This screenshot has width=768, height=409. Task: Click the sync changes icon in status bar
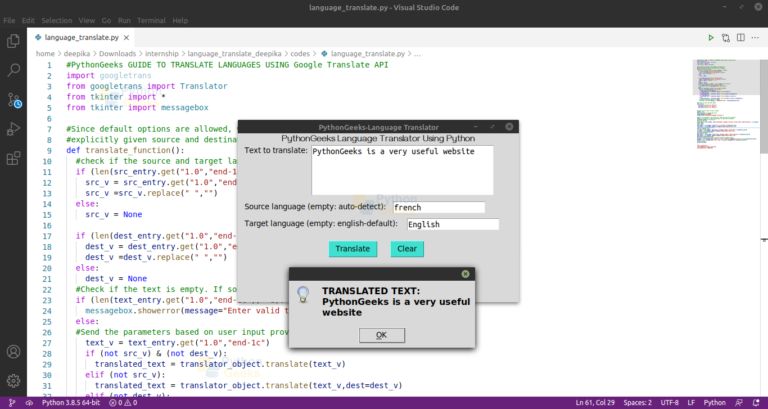pyautogui.click(x=29, y=403)
